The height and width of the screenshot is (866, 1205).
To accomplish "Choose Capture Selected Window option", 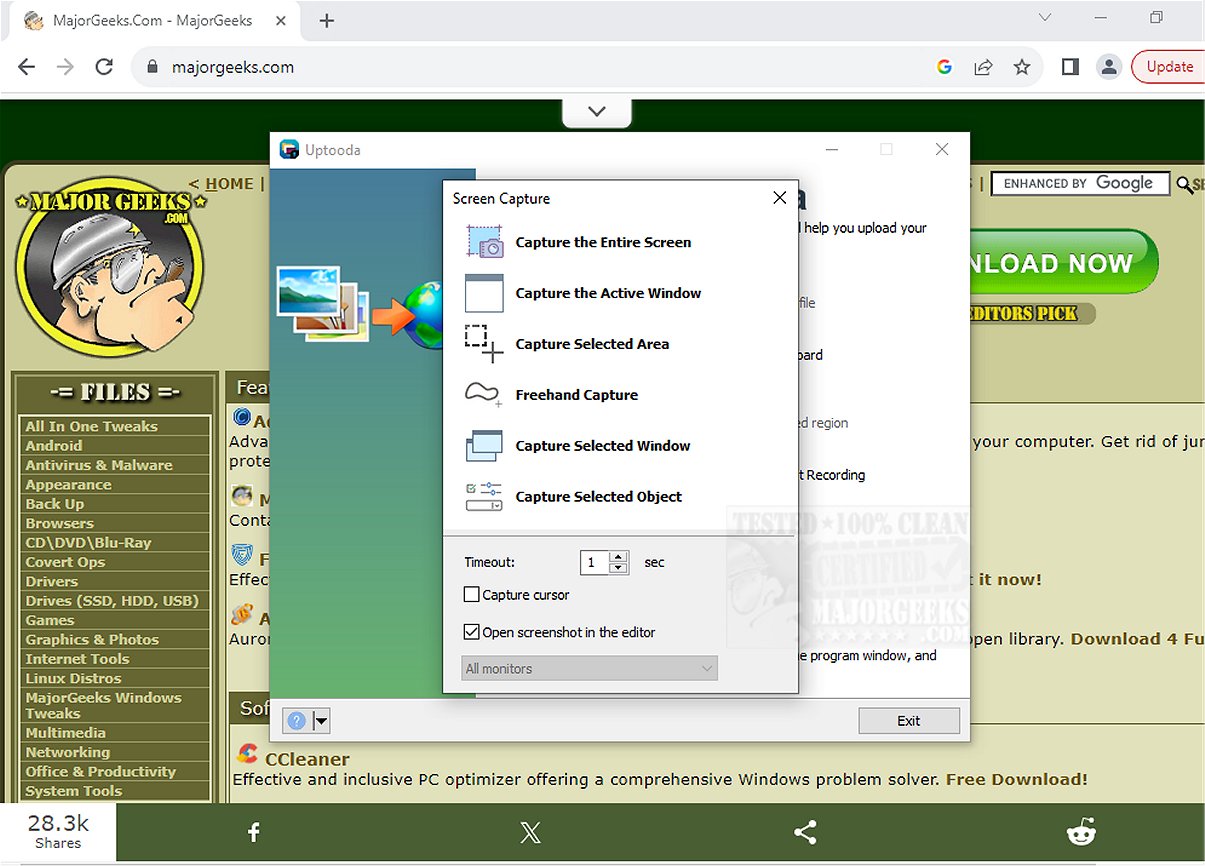I will coord(603,446).
